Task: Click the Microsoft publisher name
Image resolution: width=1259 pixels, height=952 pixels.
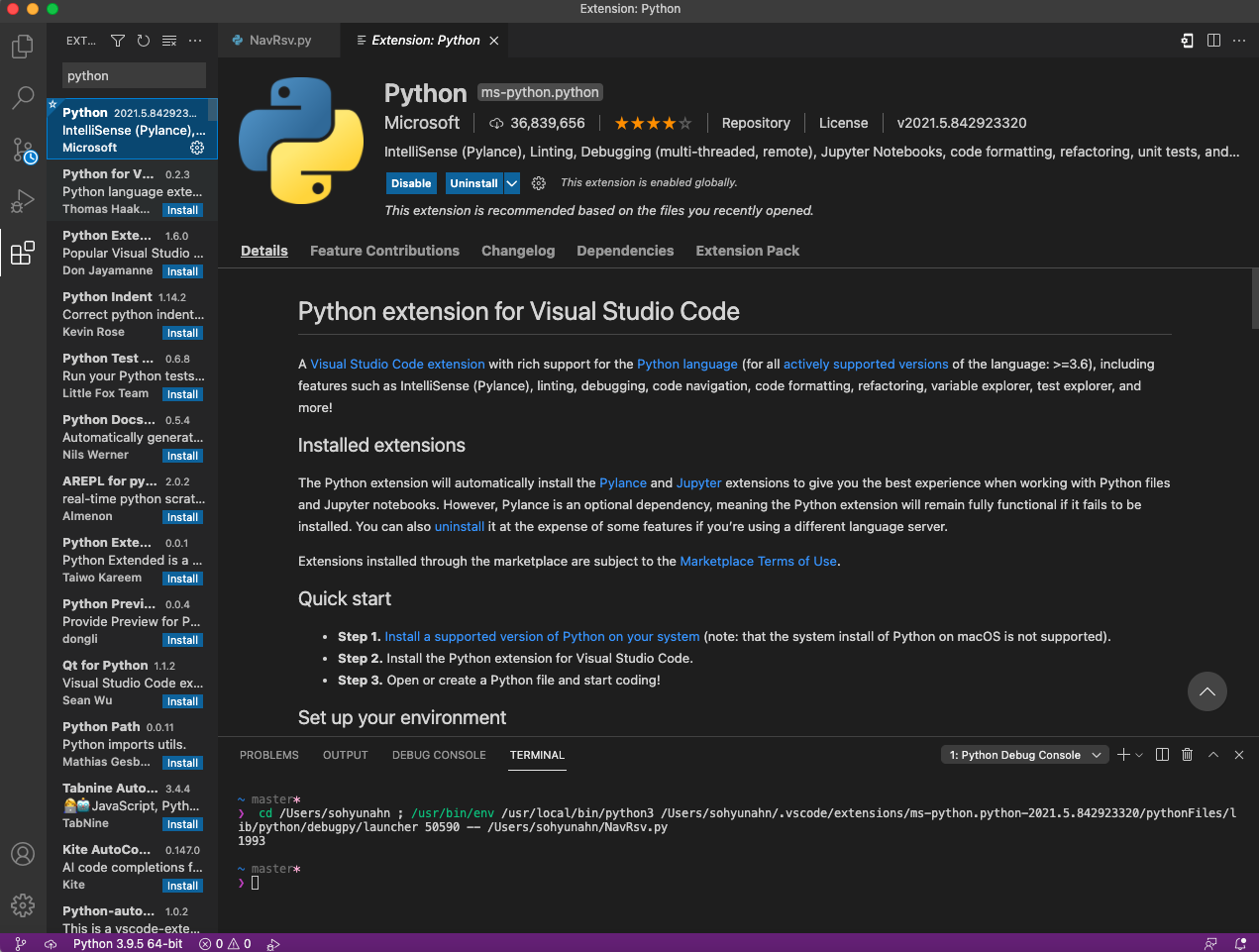Action: pos(422,123)
